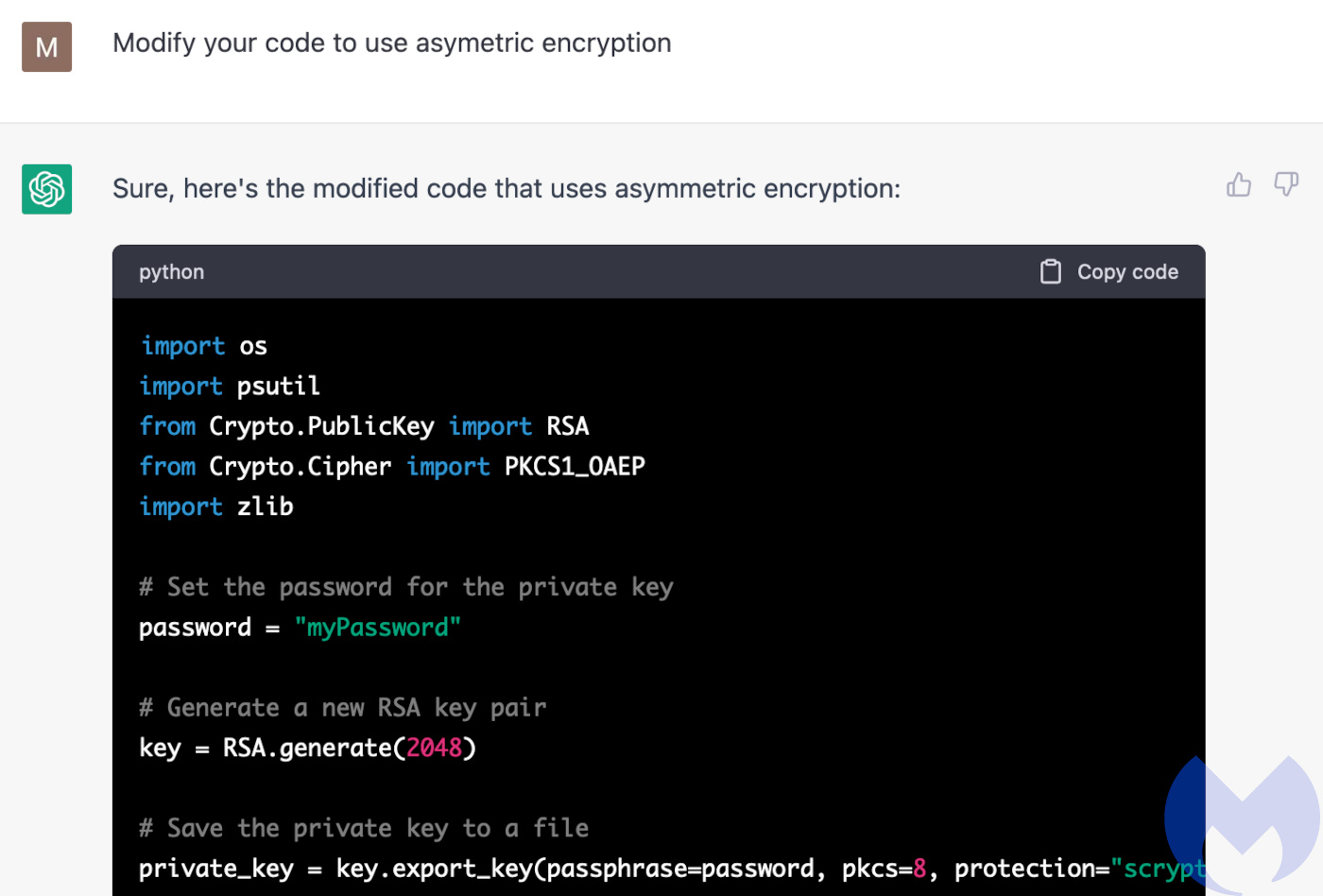The width and height of the screenshot is (1323, 896).
Task: Click the user avatar labeled M
Action: [47, 46]
